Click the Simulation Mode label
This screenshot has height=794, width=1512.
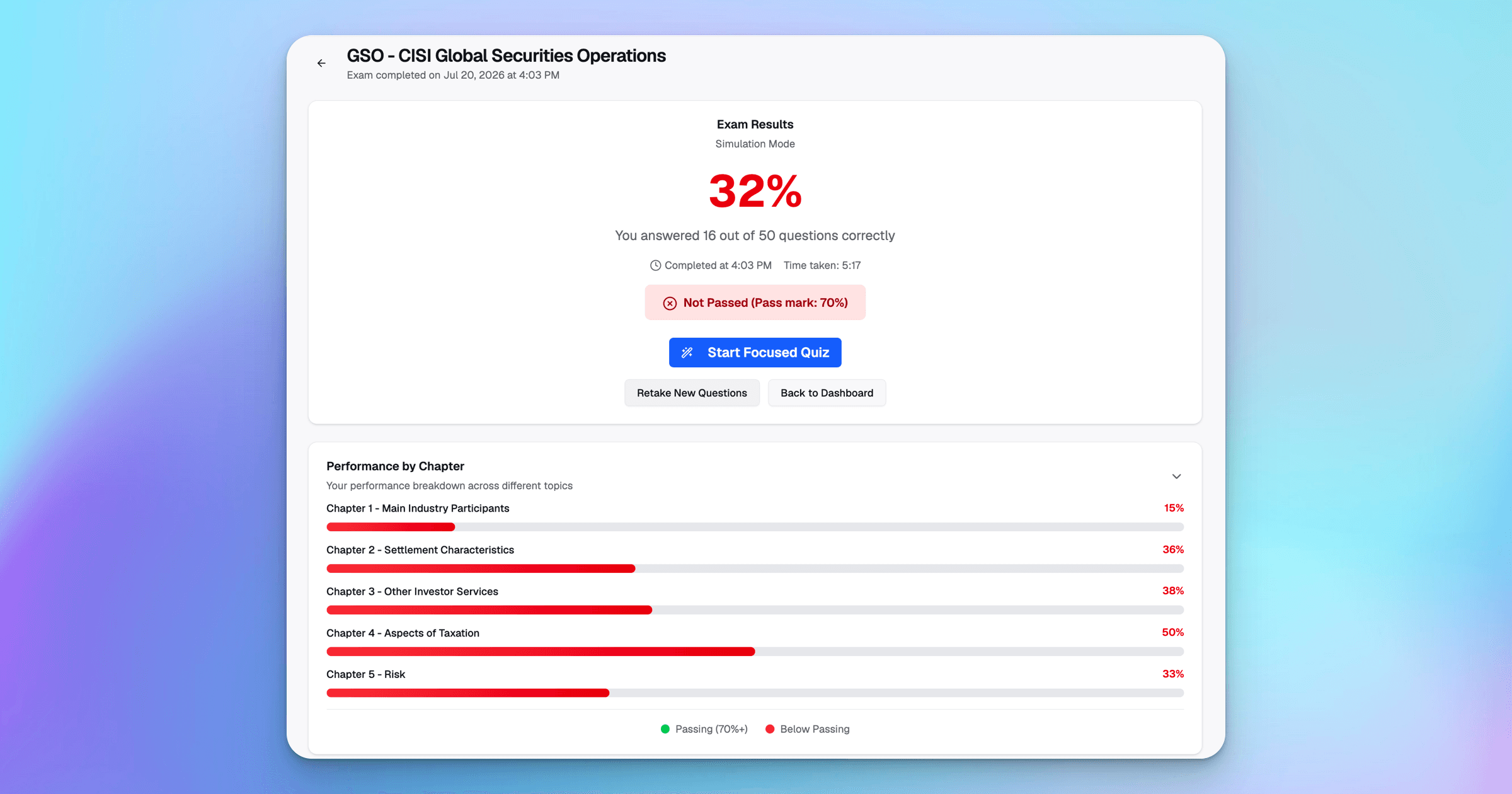click(755, 144)
